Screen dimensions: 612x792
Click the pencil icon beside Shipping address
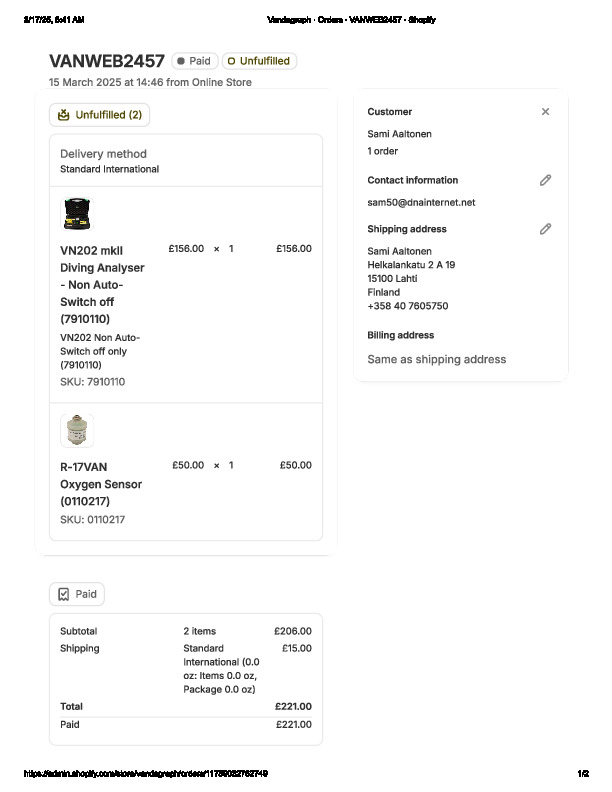(545, 229)
